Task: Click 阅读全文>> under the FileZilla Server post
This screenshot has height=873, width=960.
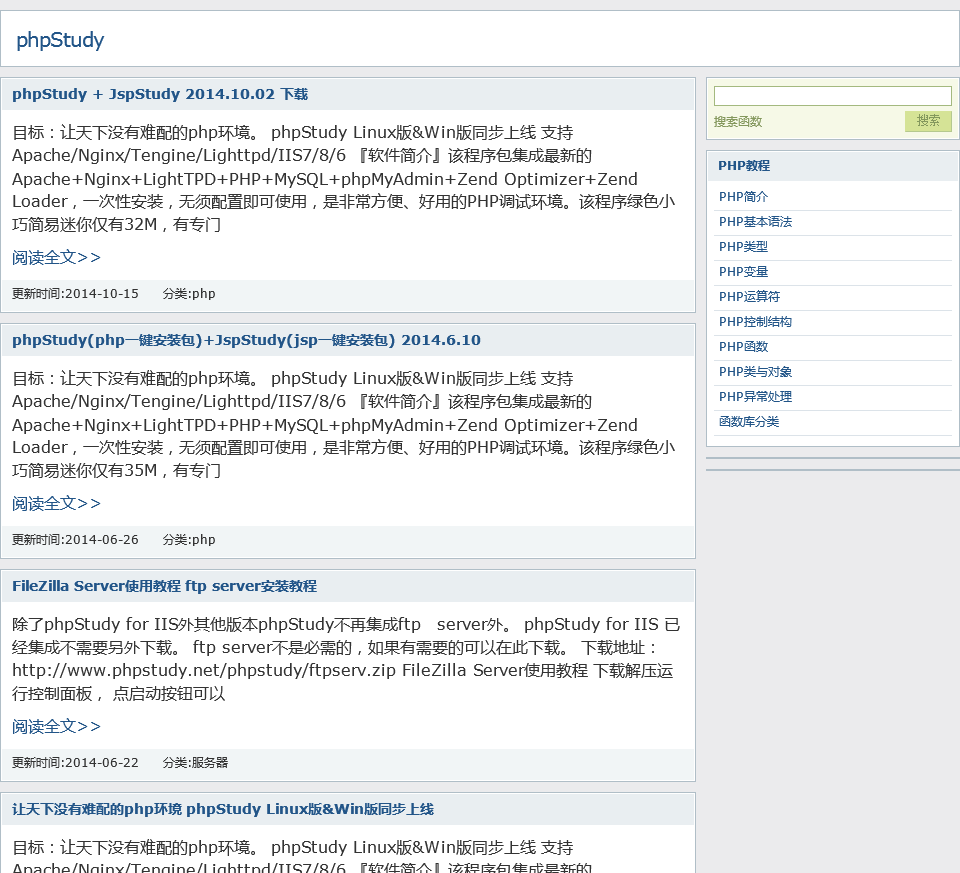Action: pos(56,727)
